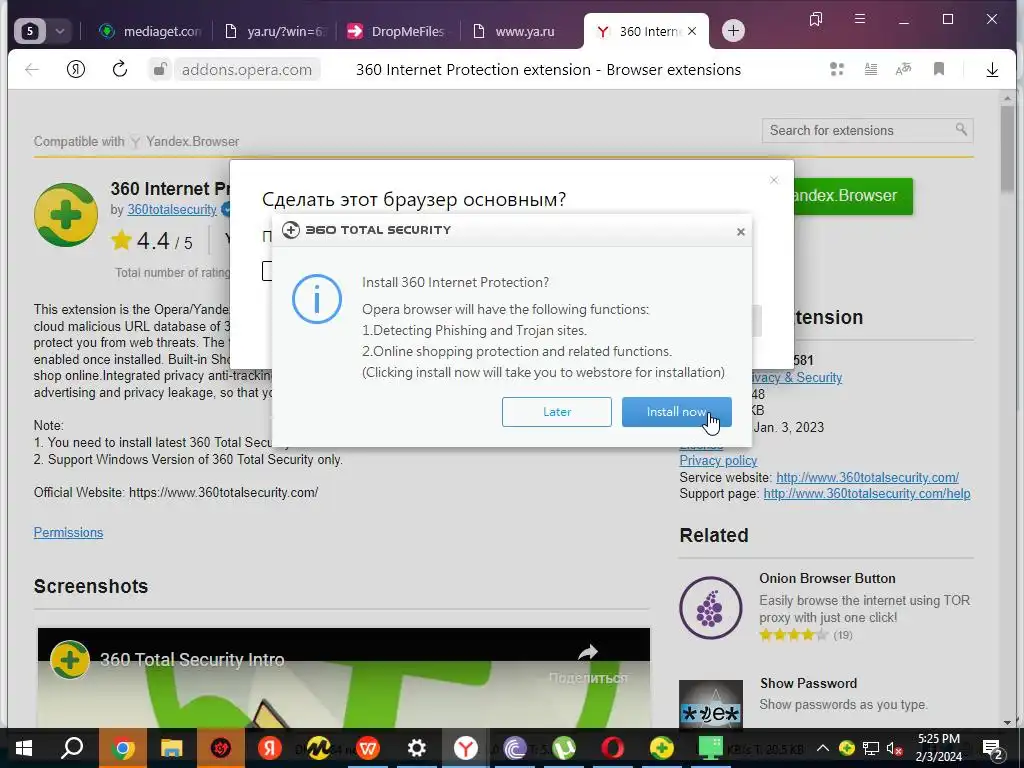The width and height of the screenshot is (1024, 768).
Task: Open uTorrent from the taskbar
Action: pyautogui.click(x=564, y=748)
